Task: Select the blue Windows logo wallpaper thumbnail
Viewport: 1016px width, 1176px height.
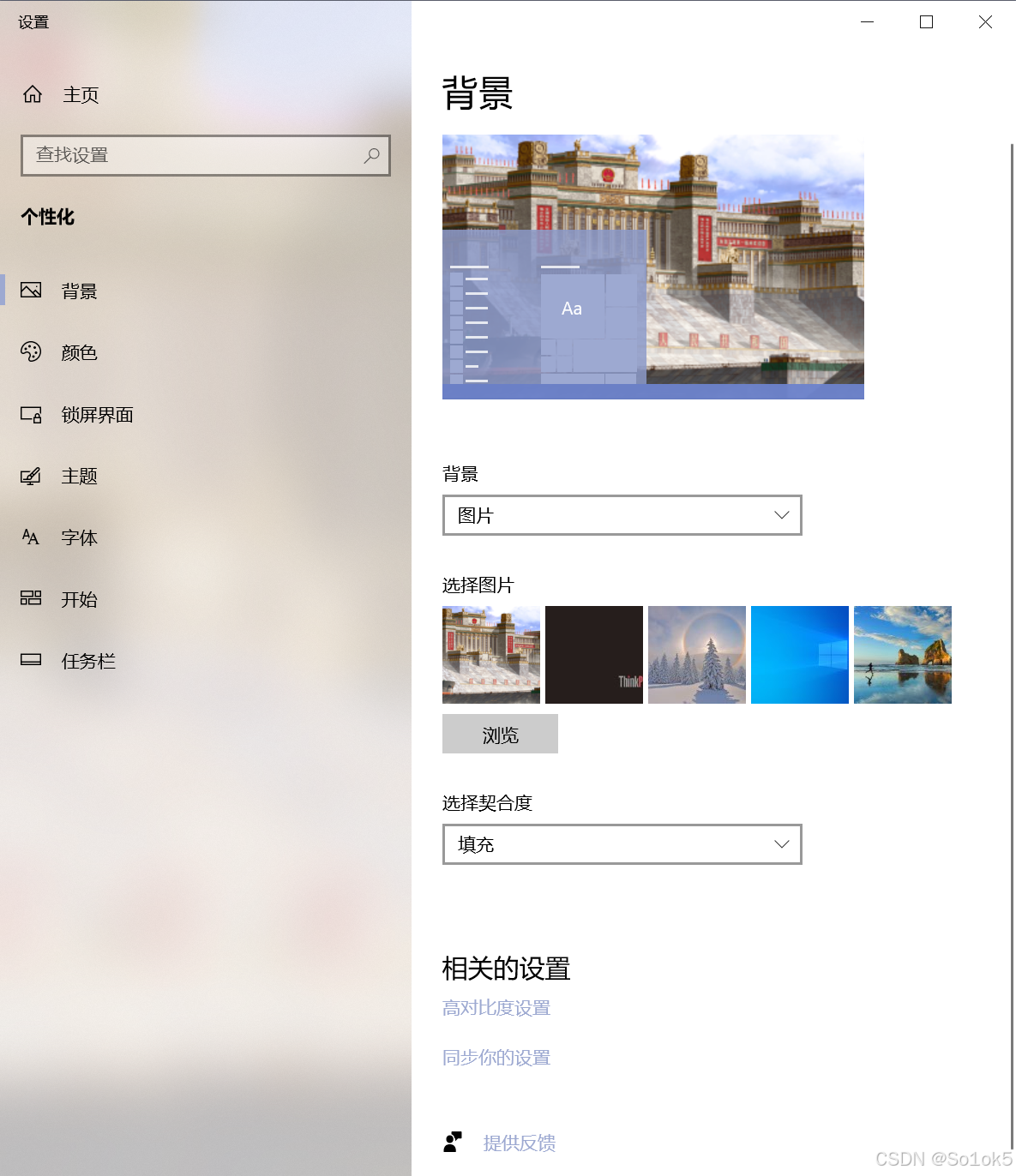Action: (800, 655)
